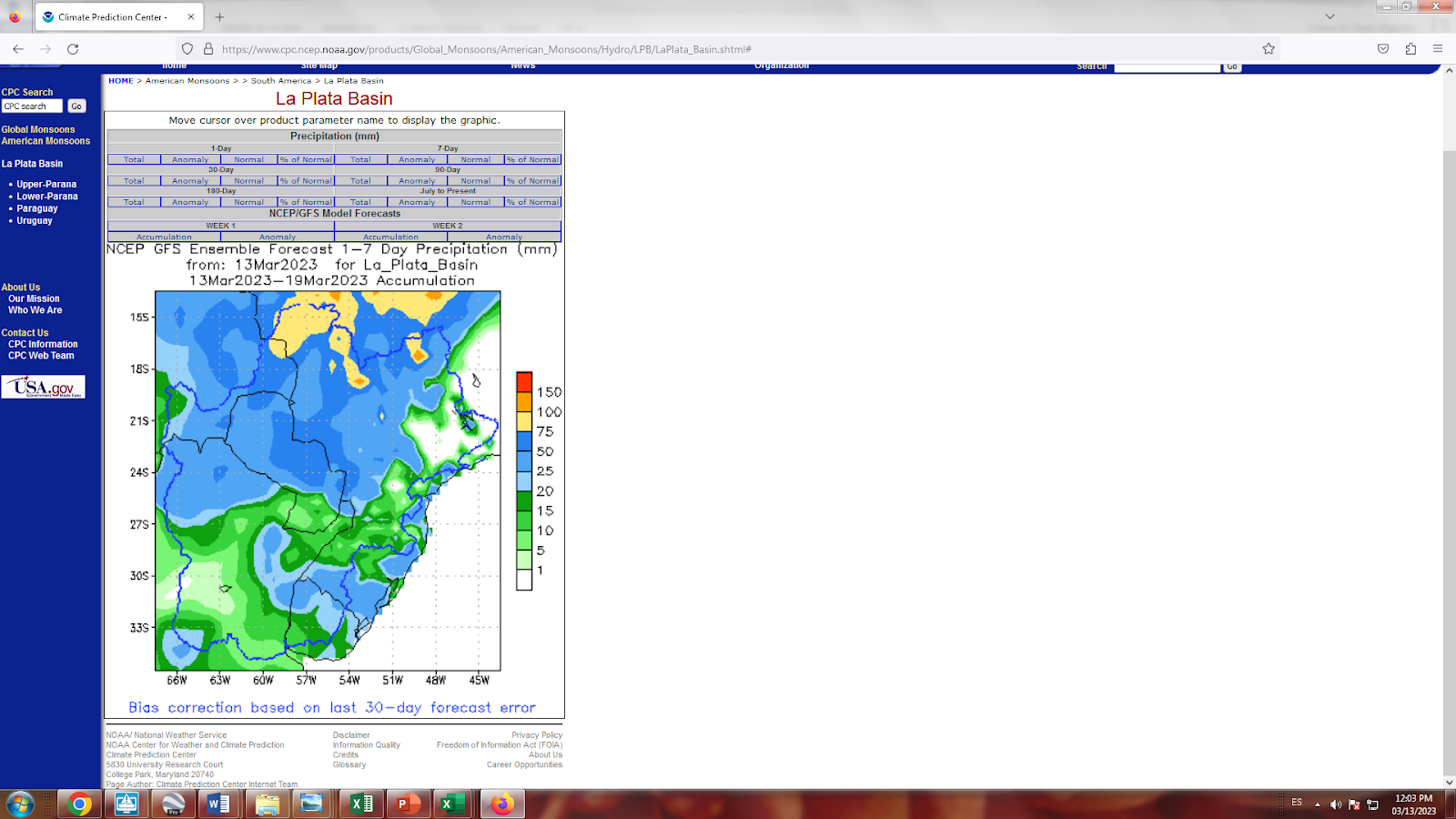This screenshot has width=1456, height=819.
Task: Click the La Plata Basin precipitation map
Action: click(328, 480)
